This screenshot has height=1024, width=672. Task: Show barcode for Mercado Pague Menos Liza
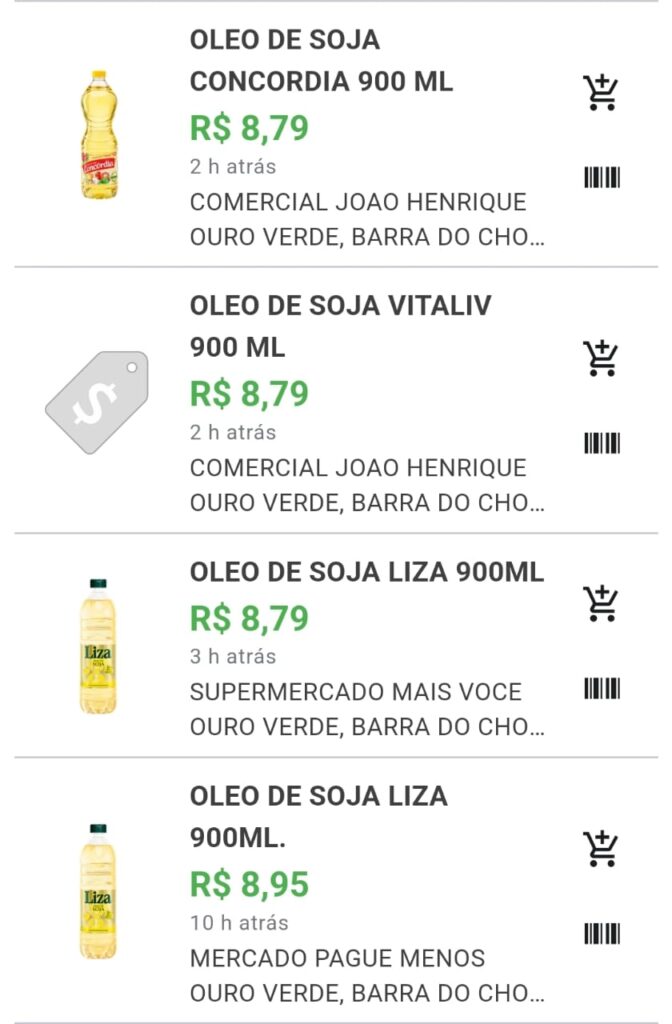[602, 934]
